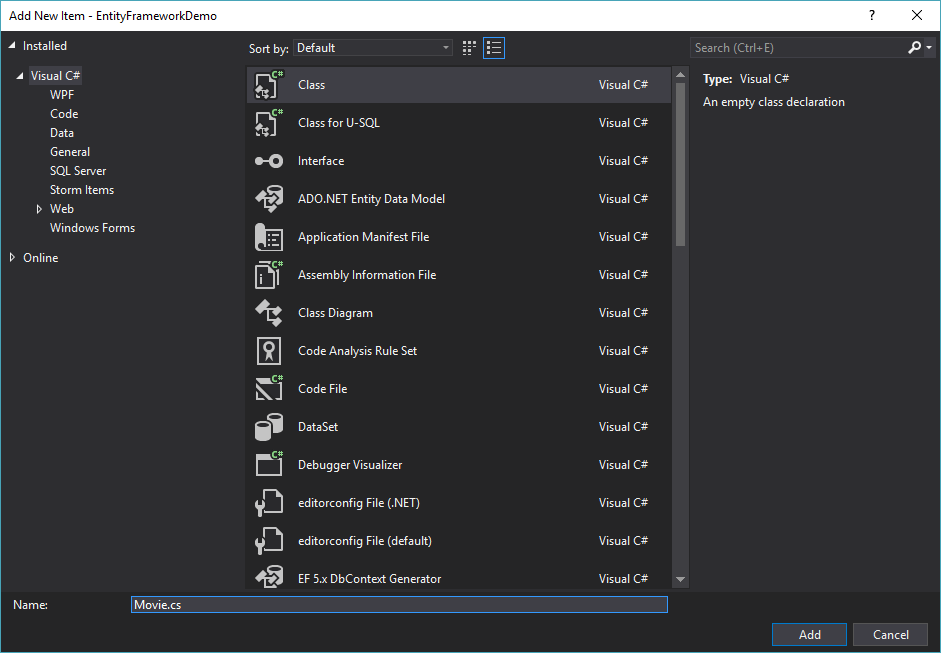
Task: Close the Add New Item dialog
Action: [917, 16]
